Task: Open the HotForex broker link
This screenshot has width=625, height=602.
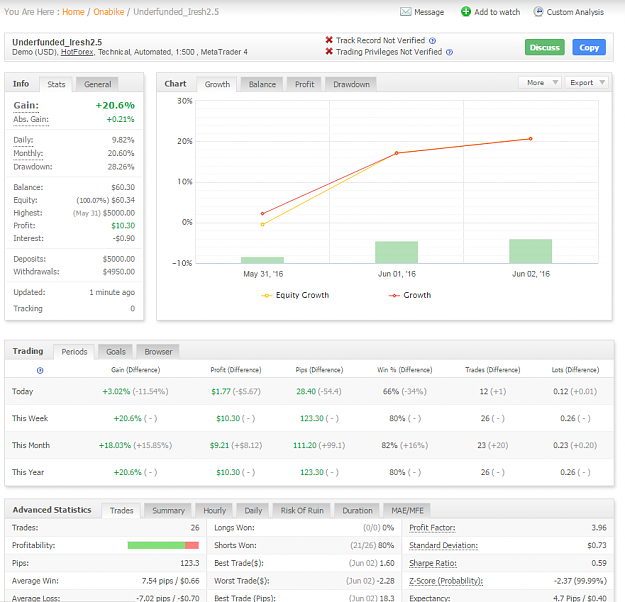Action: [77, 52]
